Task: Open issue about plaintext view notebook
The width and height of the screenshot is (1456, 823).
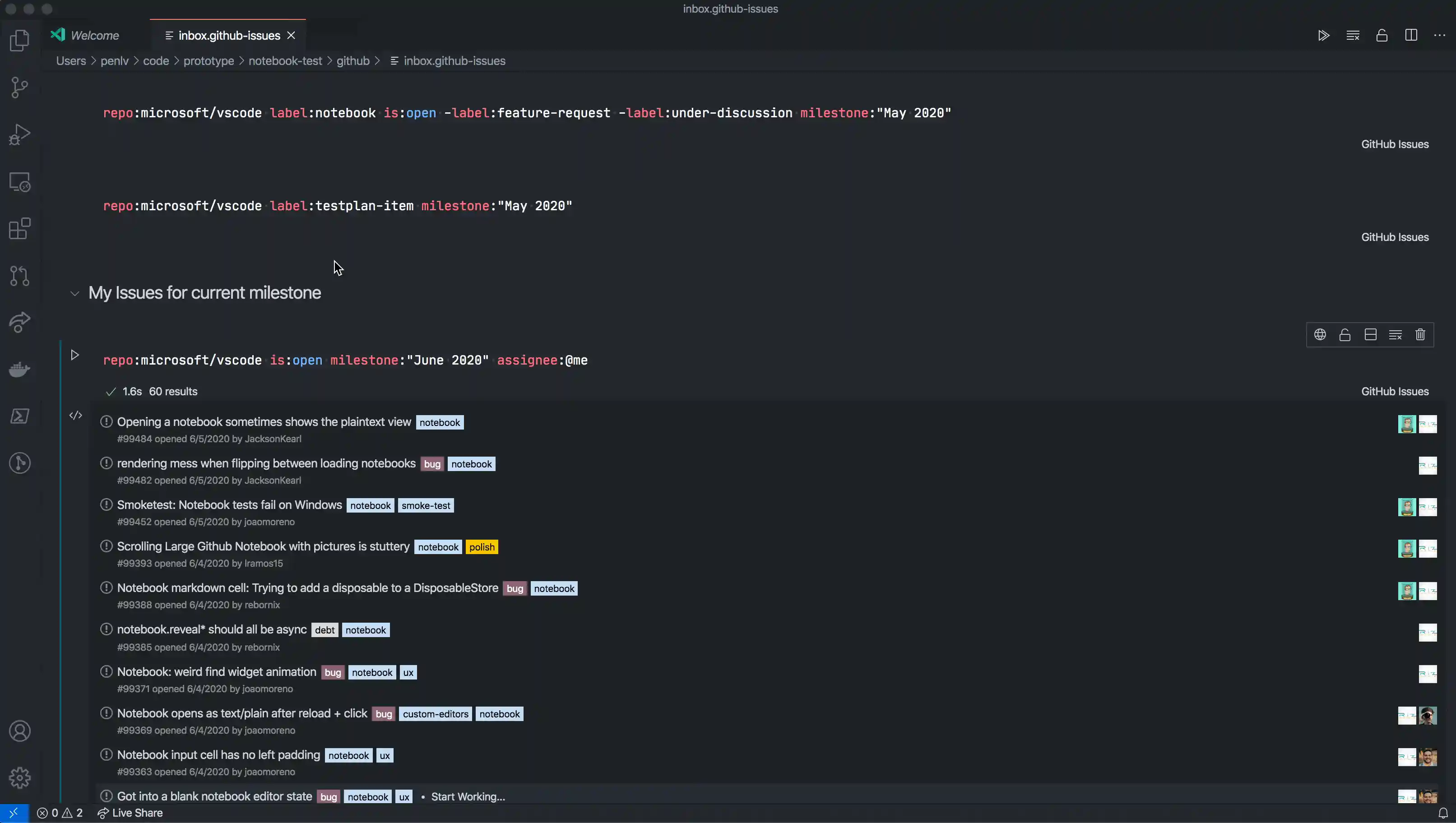Action: pos(264,422)
